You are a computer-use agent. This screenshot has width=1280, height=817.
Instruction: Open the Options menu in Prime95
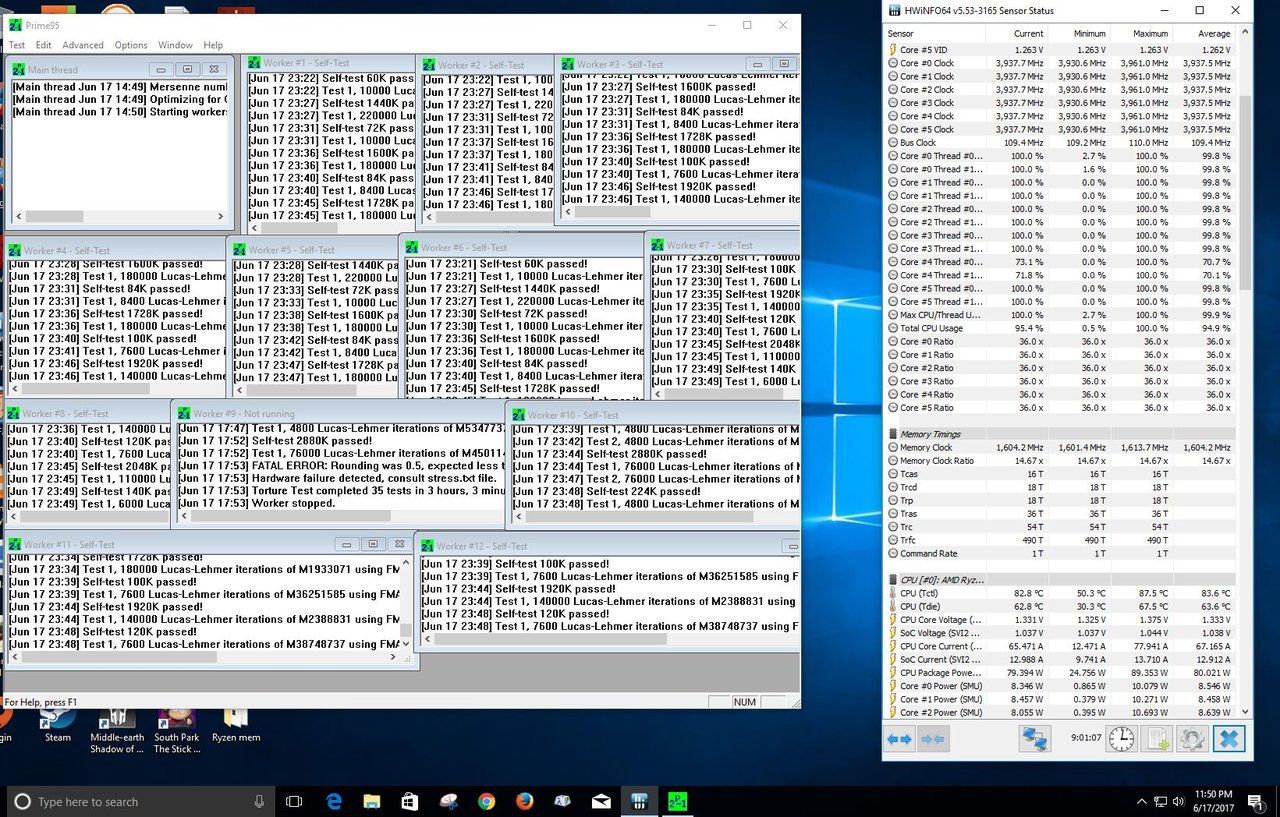[x=131, y=45]
